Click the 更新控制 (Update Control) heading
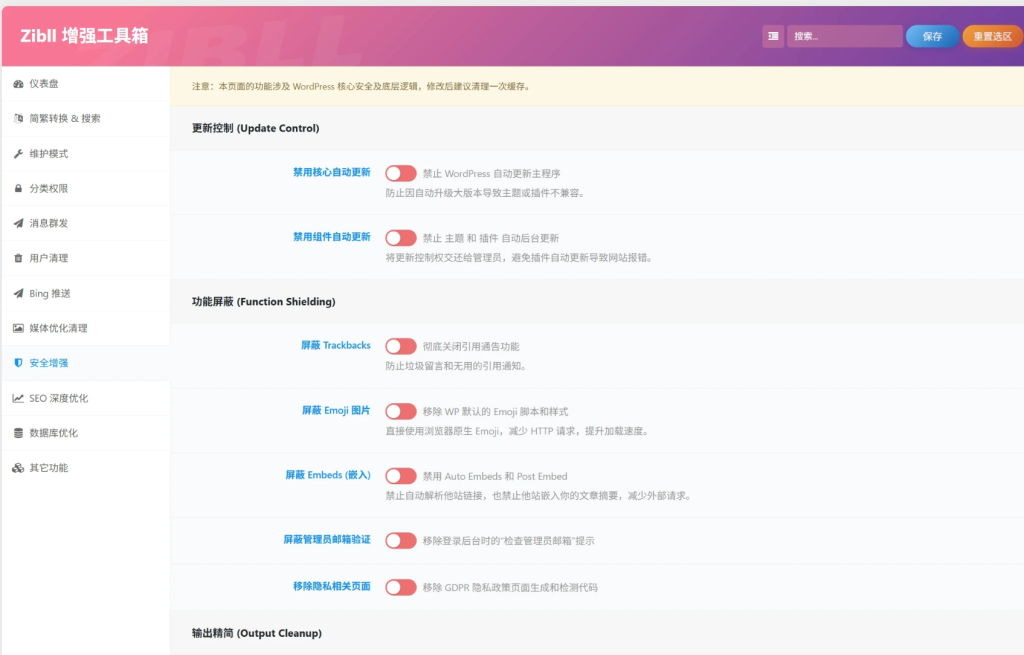 (255, 128)
